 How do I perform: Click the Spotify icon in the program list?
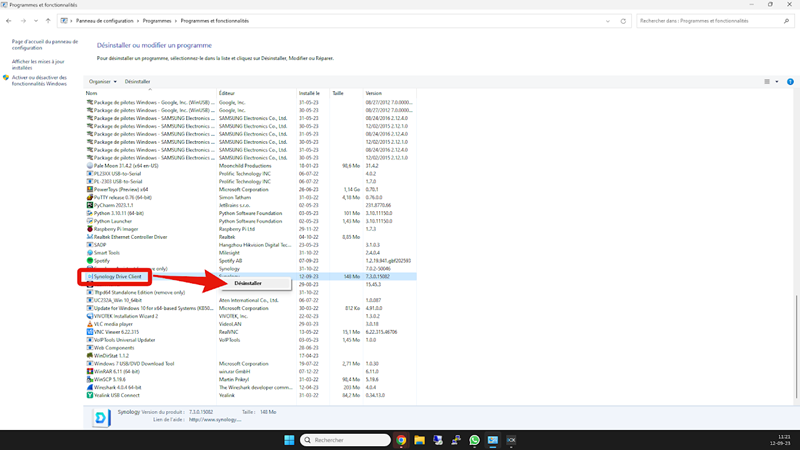89,260
